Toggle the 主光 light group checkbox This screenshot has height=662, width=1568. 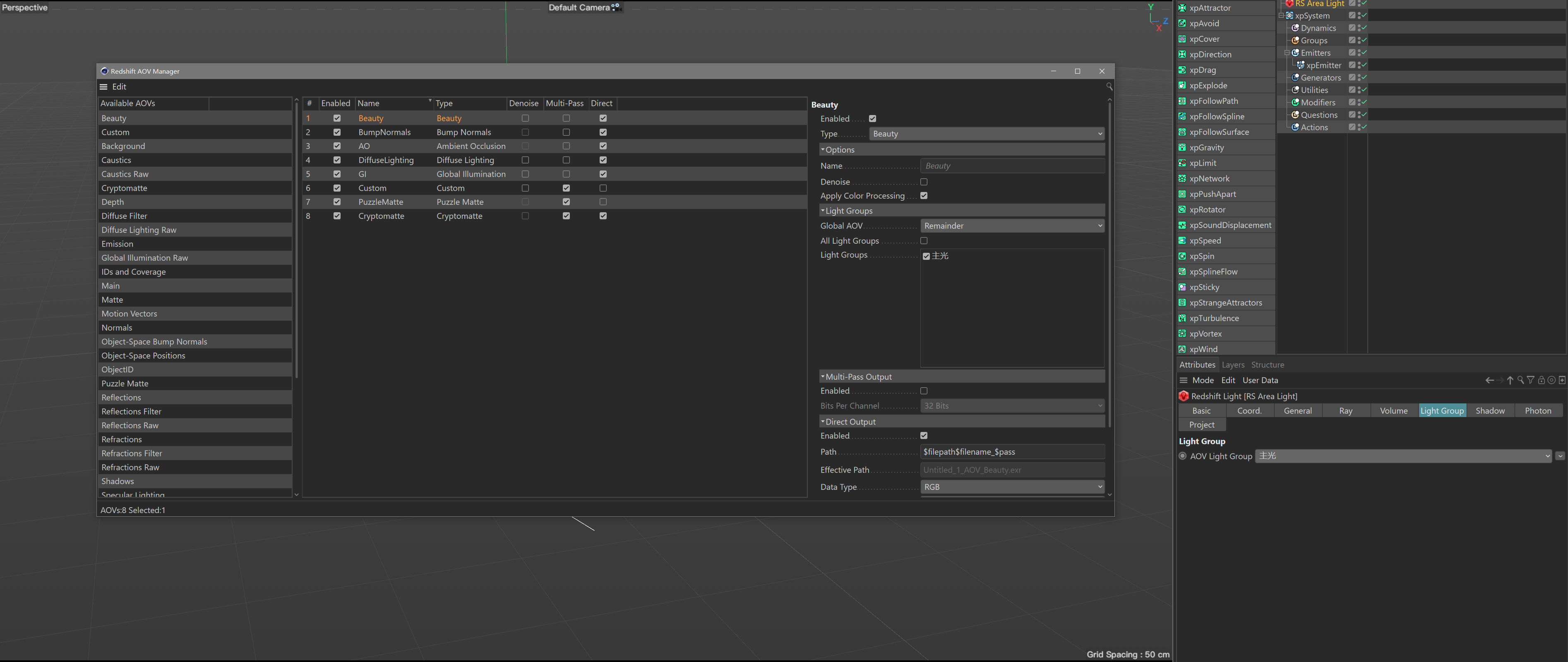pos(926,256)
